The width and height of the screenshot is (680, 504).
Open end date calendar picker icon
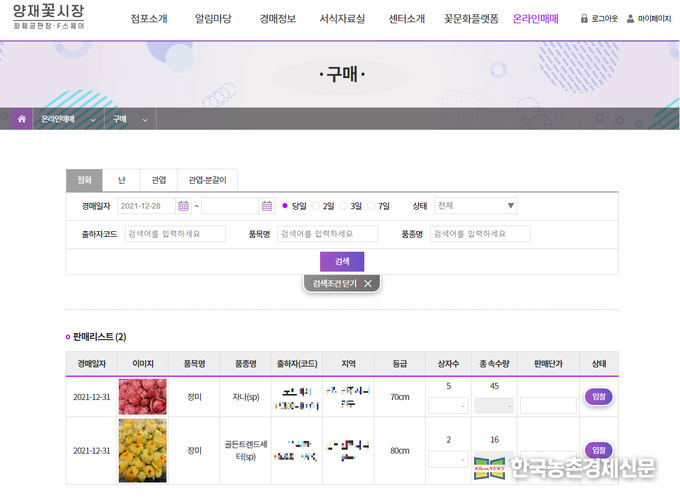point(267,206)
